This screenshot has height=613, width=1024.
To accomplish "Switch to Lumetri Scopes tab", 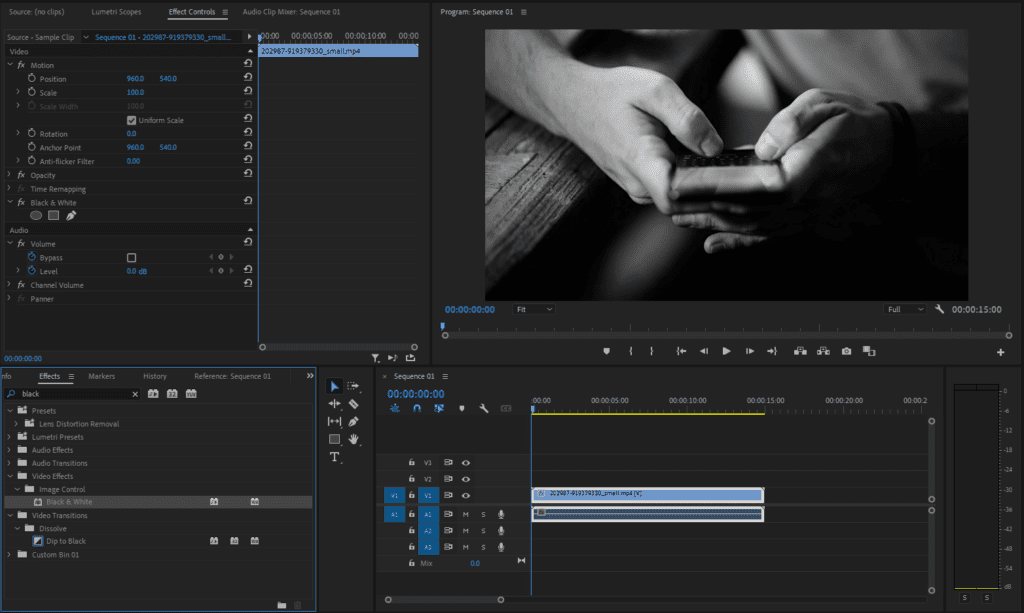I will [x=116, y=12].
